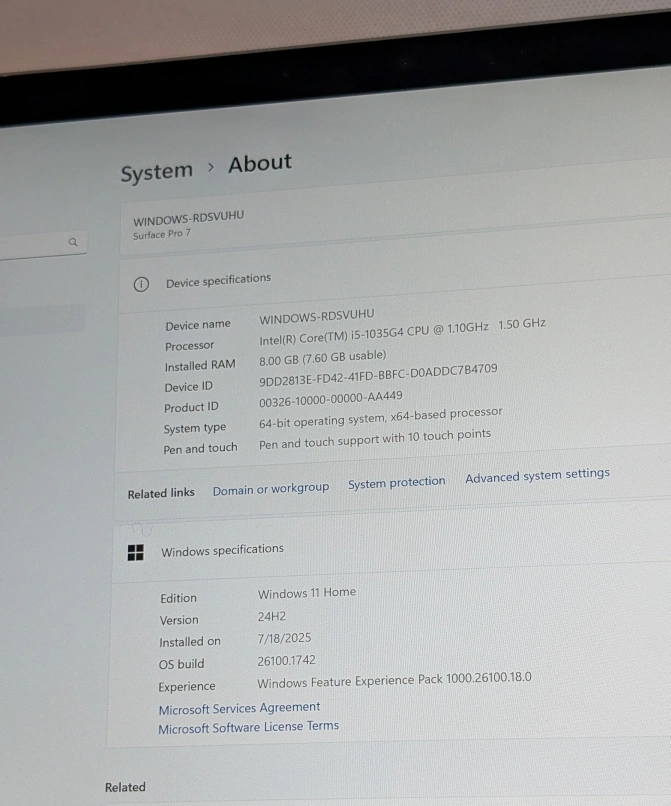The height and width of the screenshot is (806, 671).
Task: Click the System type label
Action: click(x=195, y=428)
